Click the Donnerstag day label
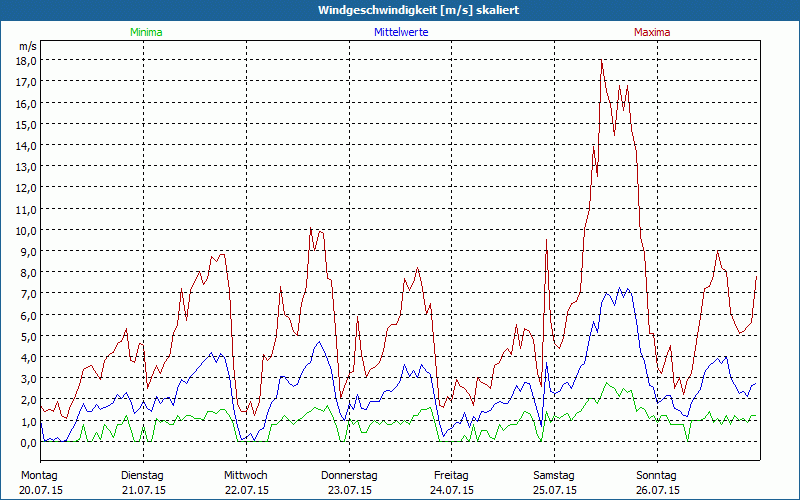The height and width of the screenshot is (500, 800). pyautogui.click(x=349, y=475)
